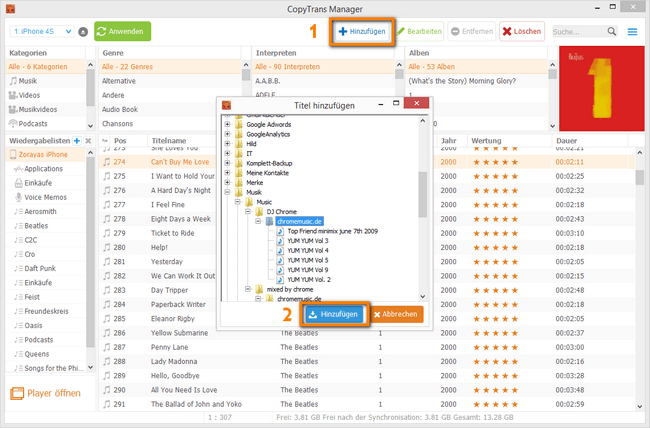This screenshot has height=428, width=650.
Task: Click music note icon of track 287
Action: [x=107, y=347]
